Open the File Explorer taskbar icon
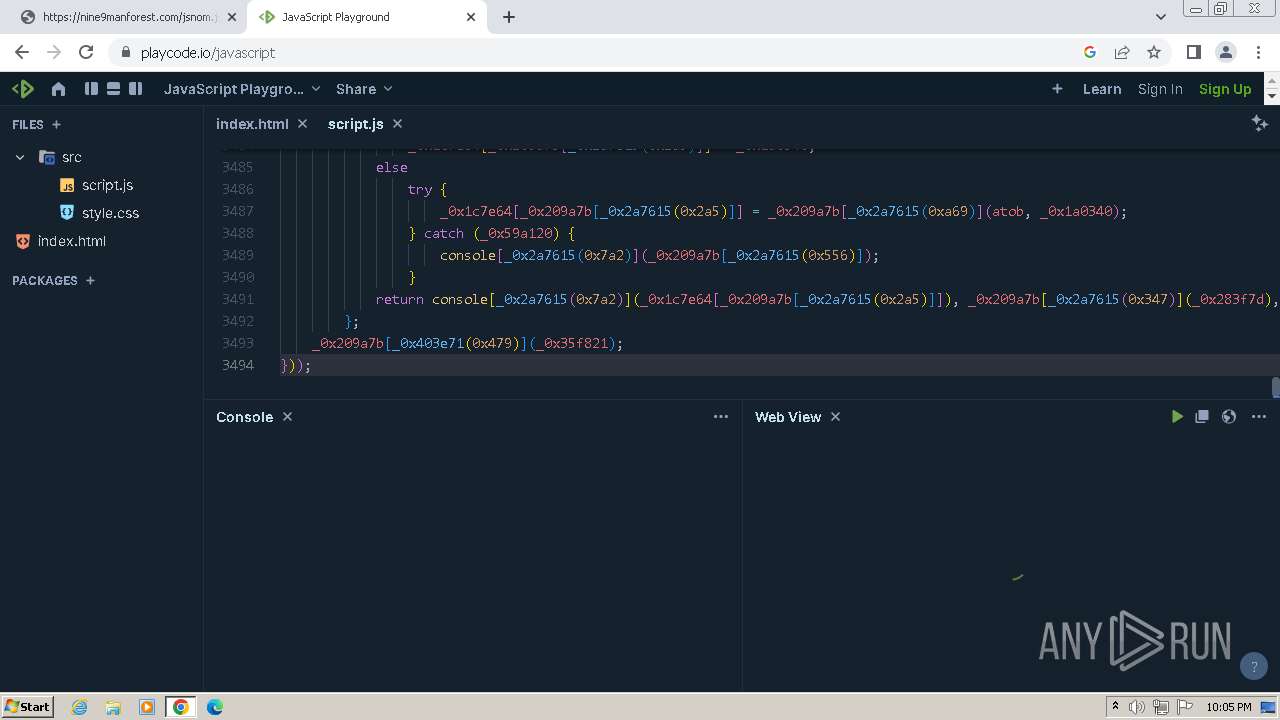Image resolution: width=1280 pixels, height=720 pixels. point(113,707)
